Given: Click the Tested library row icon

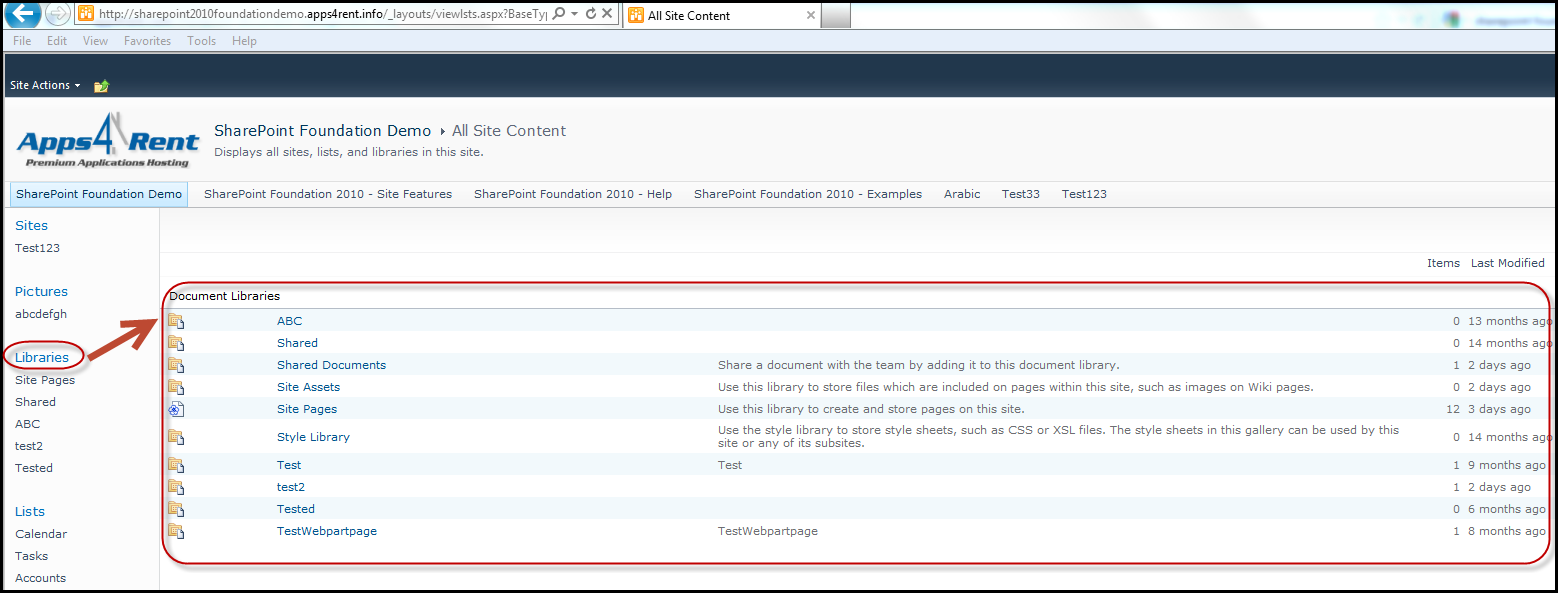Looking at the screenshot, I should (x=176, y=509).
